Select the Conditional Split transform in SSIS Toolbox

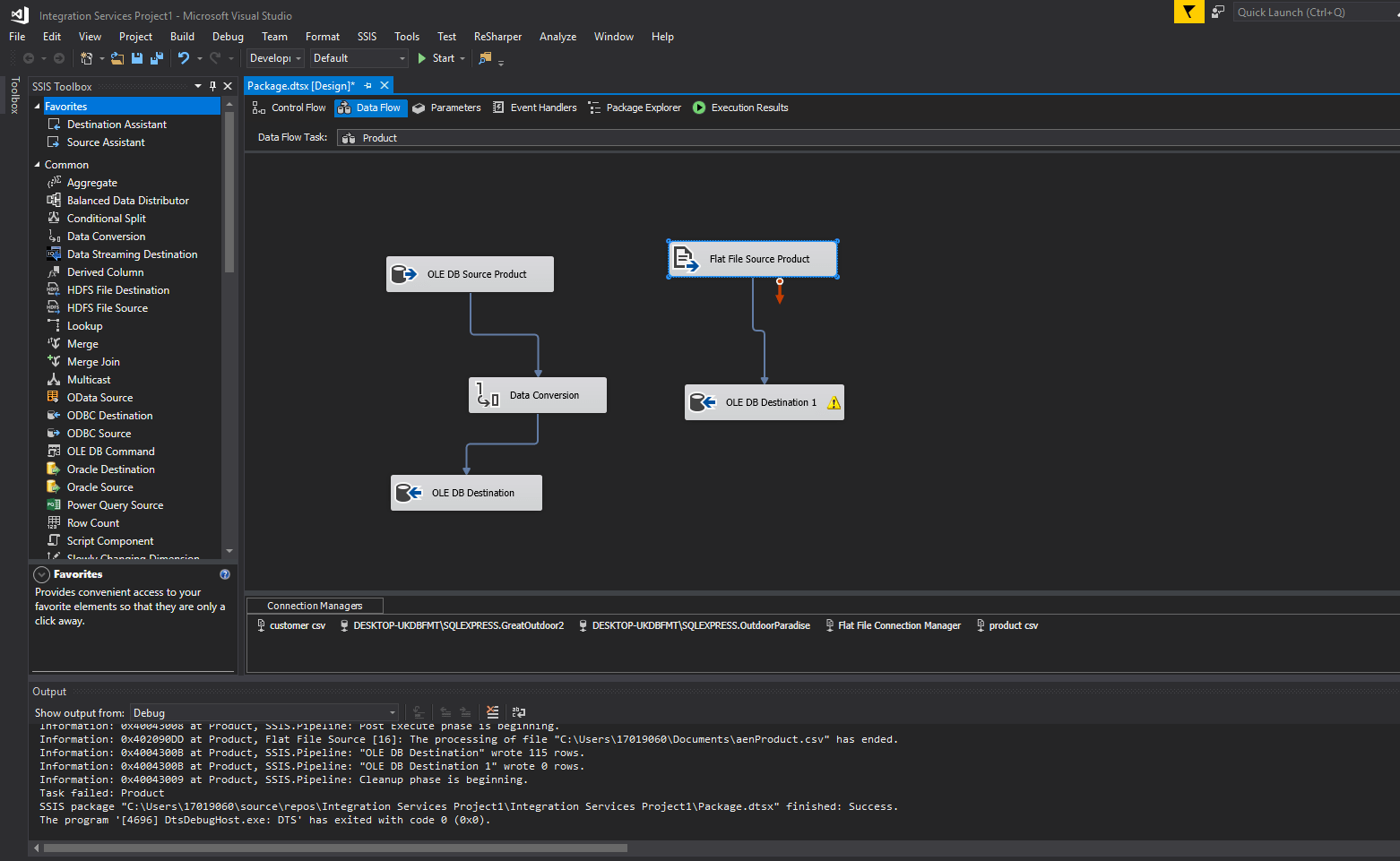106,218
